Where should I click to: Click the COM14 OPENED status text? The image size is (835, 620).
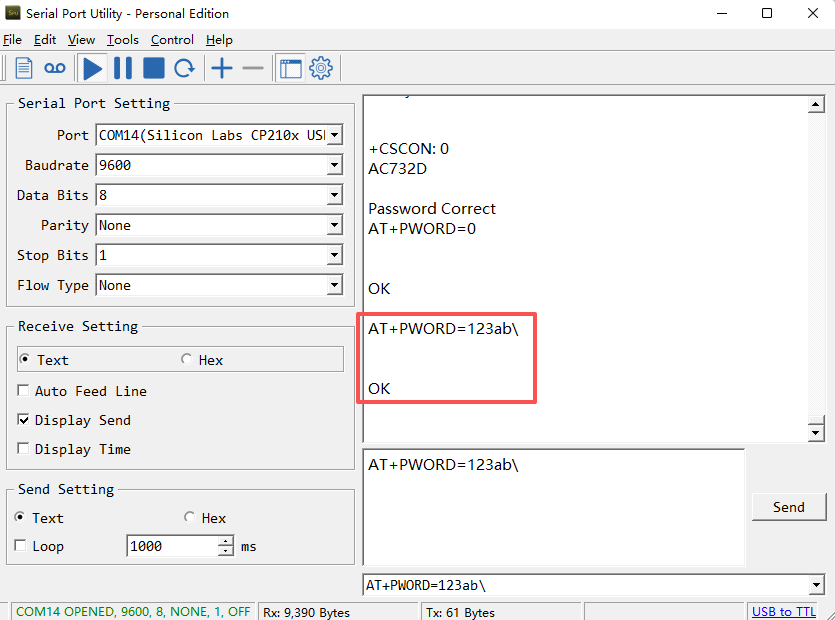tap(133, 612)
